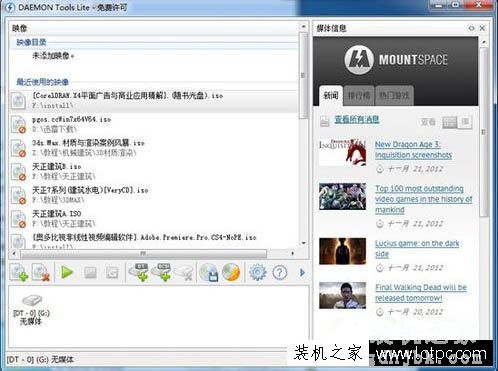The width and height of the screenshot is (498, 371).
Task: Select pgos.ccWin7x64V84.iso image
Action: [x=154, y=124]
